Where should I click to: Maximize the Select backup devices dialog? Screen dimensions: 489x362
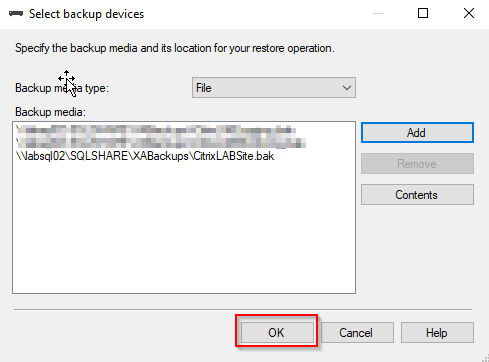pos(423,13)
